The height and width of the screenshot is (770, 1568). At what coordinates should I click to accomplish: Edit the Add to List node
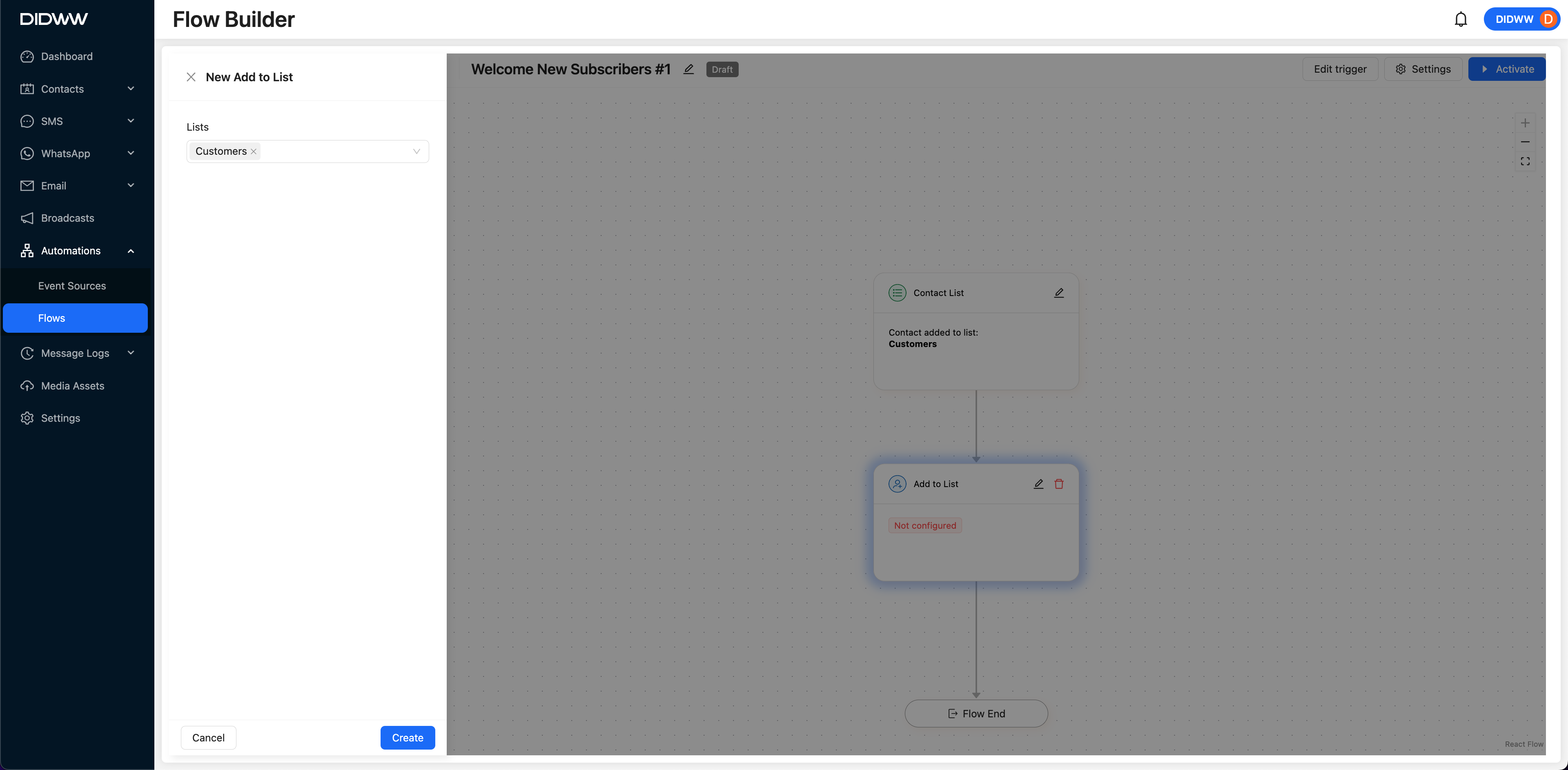pyautogui.click(x=1038, y=484)
